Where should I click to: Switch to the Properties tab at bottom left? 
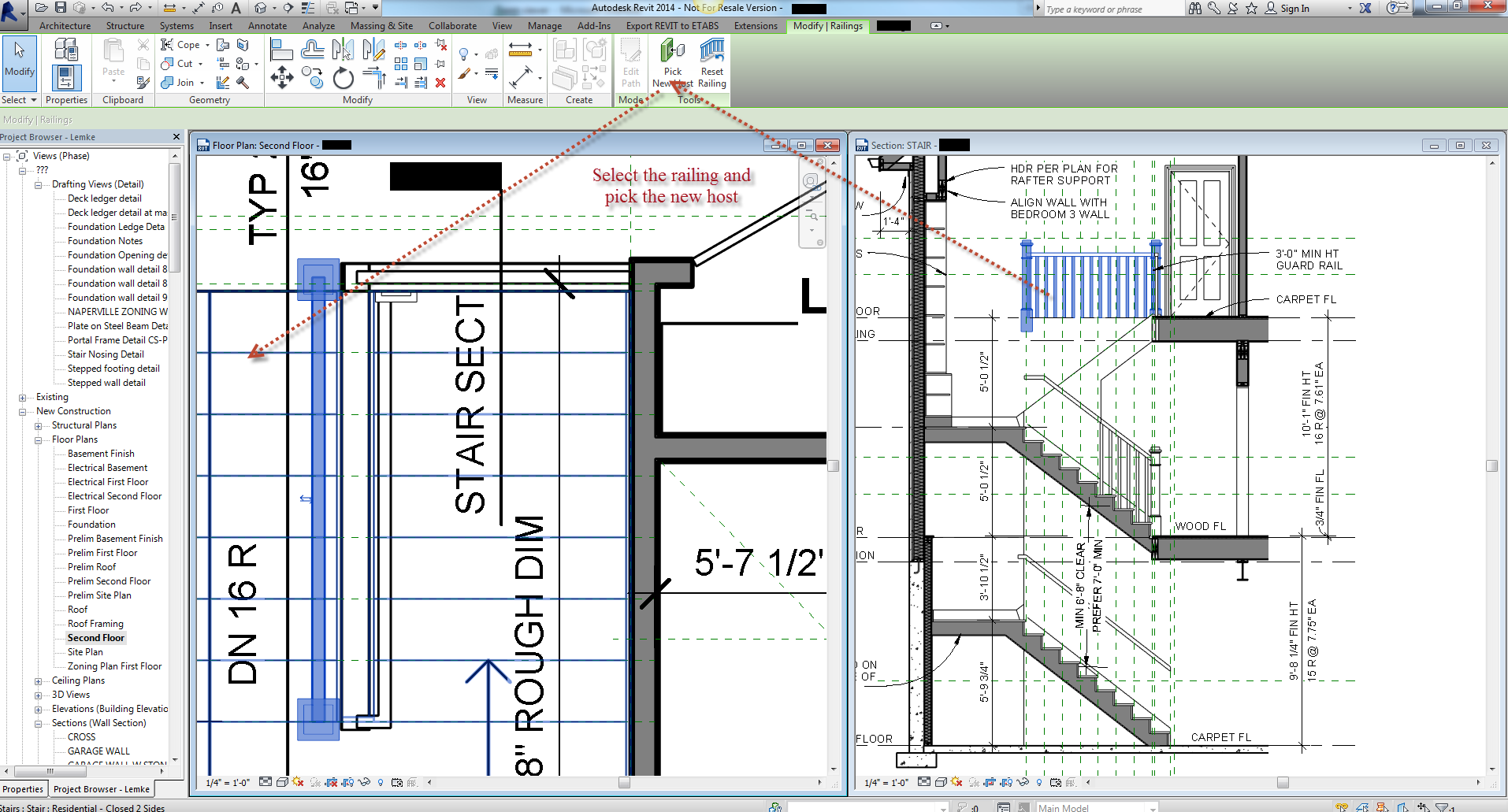23,789
